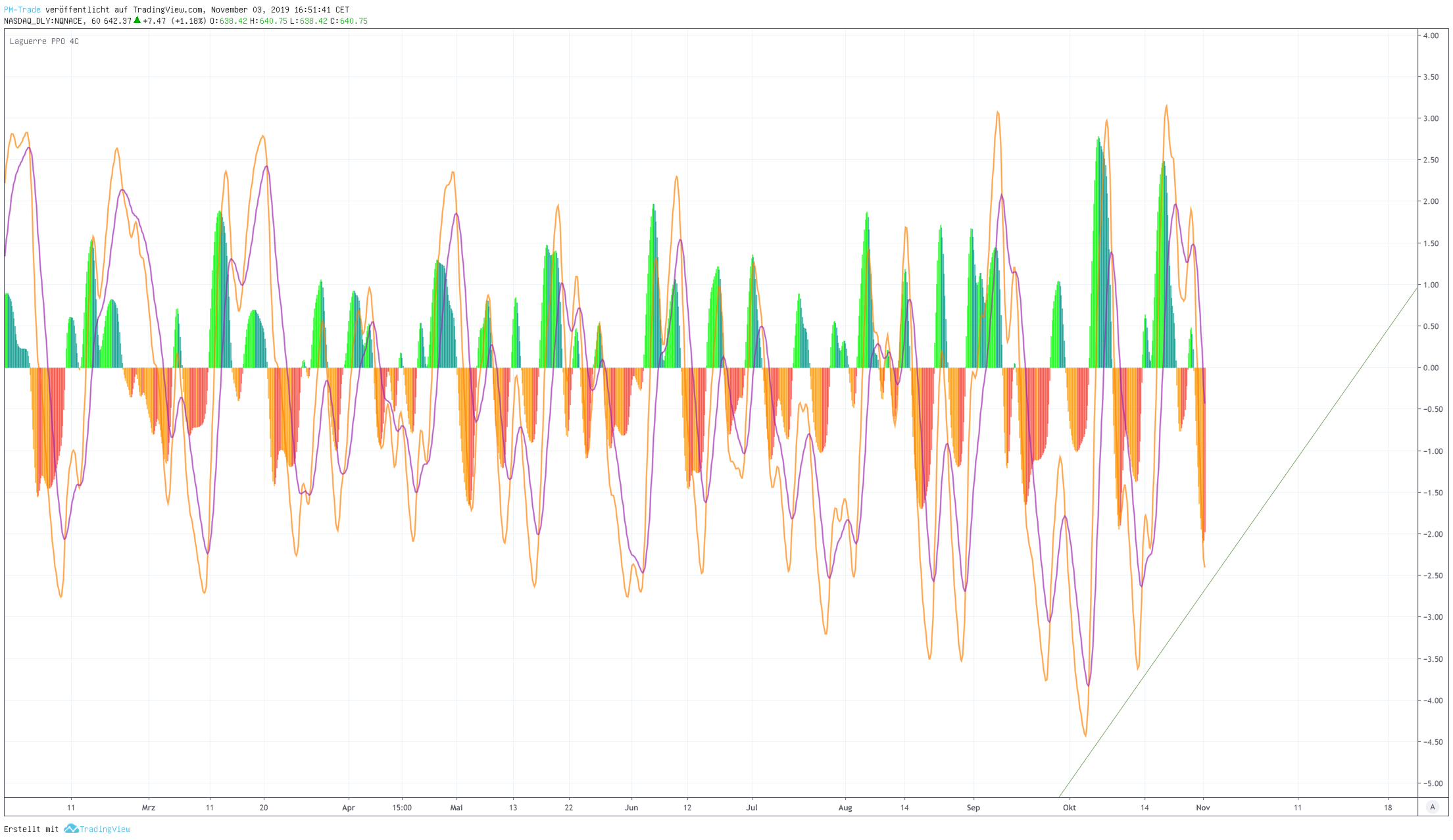The height and width of the screenshot is (840, 1453).
Task: Click the Okt date label on time axis
Action: 1070,808
